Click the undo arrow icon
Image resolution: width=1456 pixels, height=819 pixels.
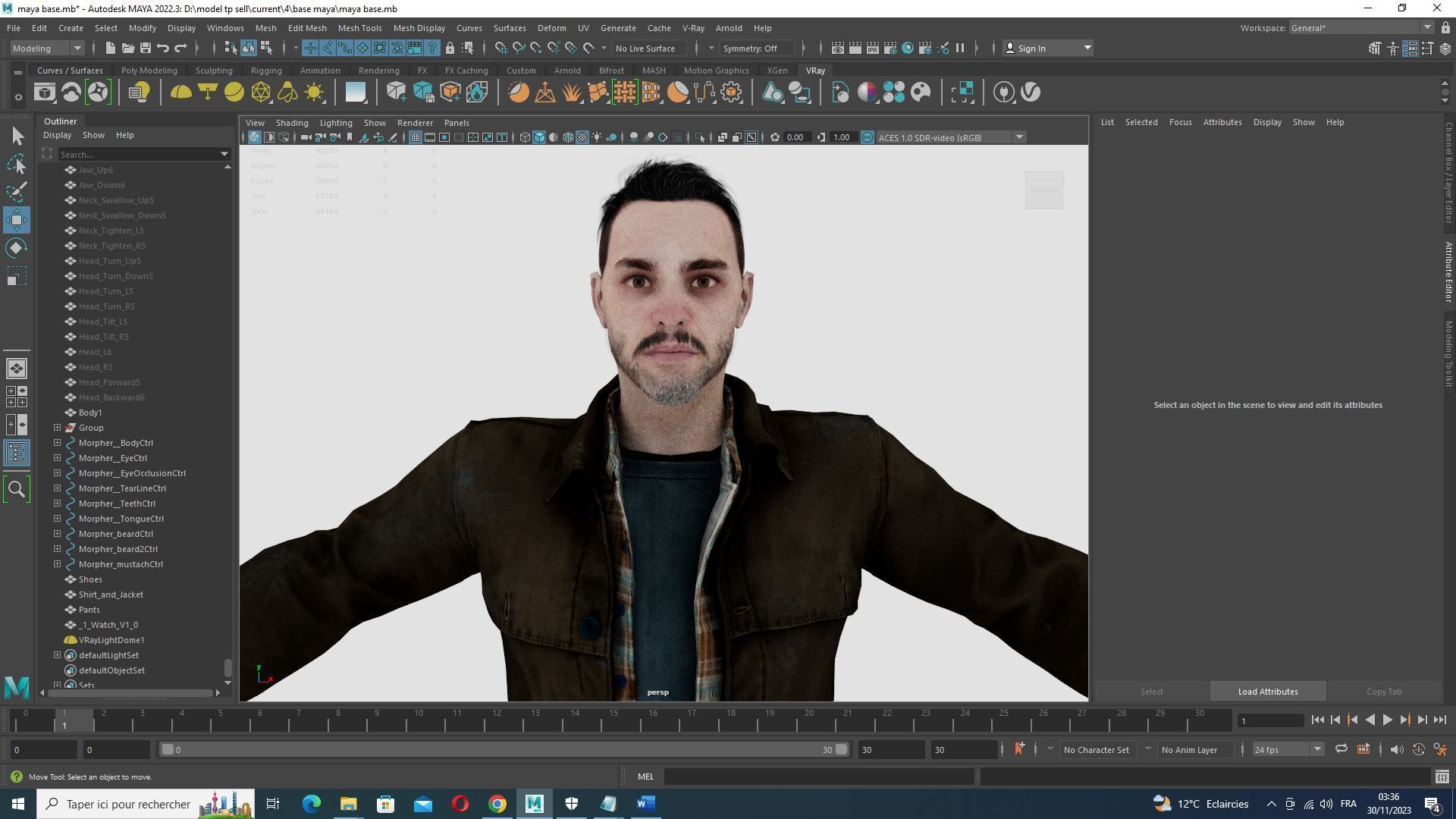(162, 49)
